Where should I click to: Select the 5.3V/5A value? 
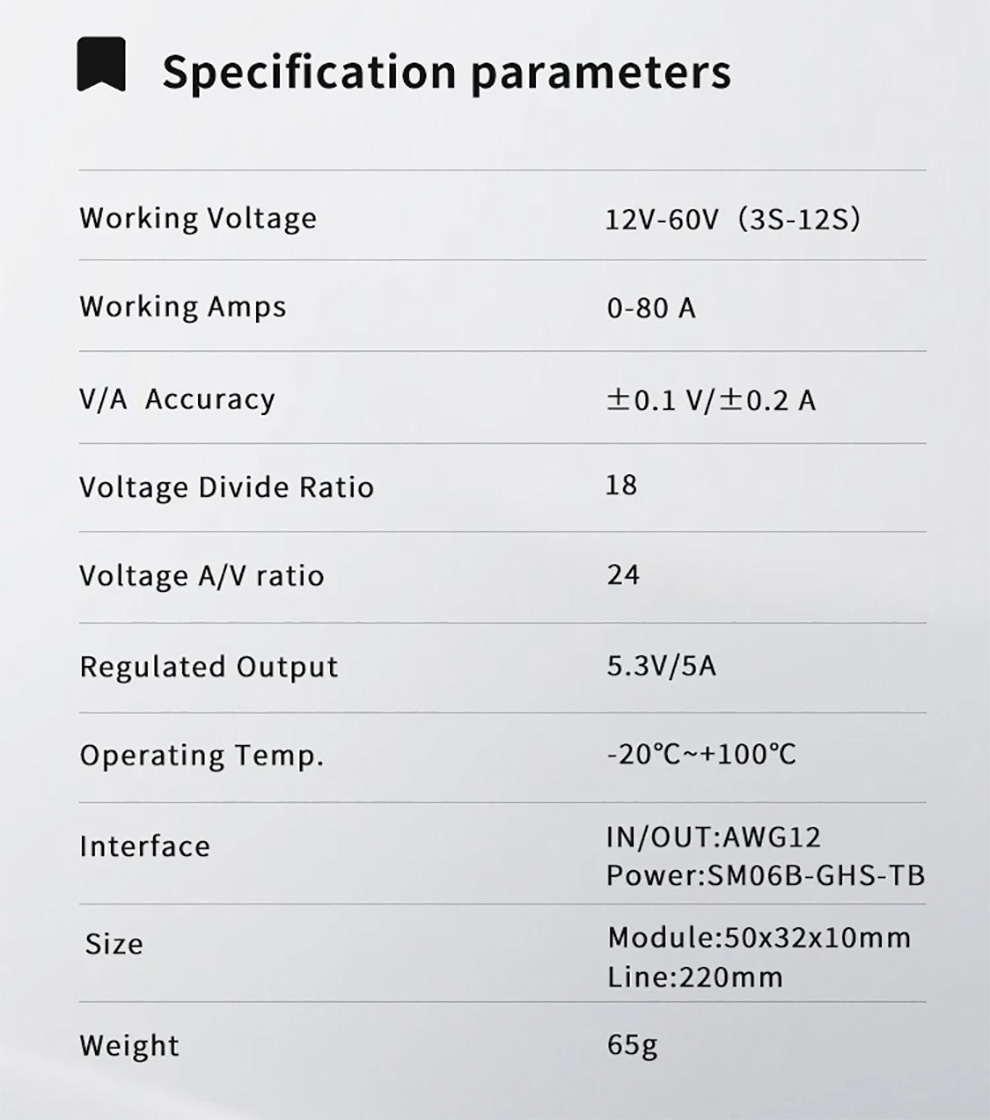(x=661, y=666)
